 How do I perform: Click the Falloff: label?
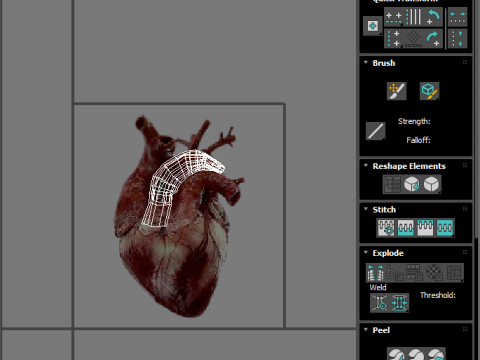pyautogui.click(x=418, y=140)
